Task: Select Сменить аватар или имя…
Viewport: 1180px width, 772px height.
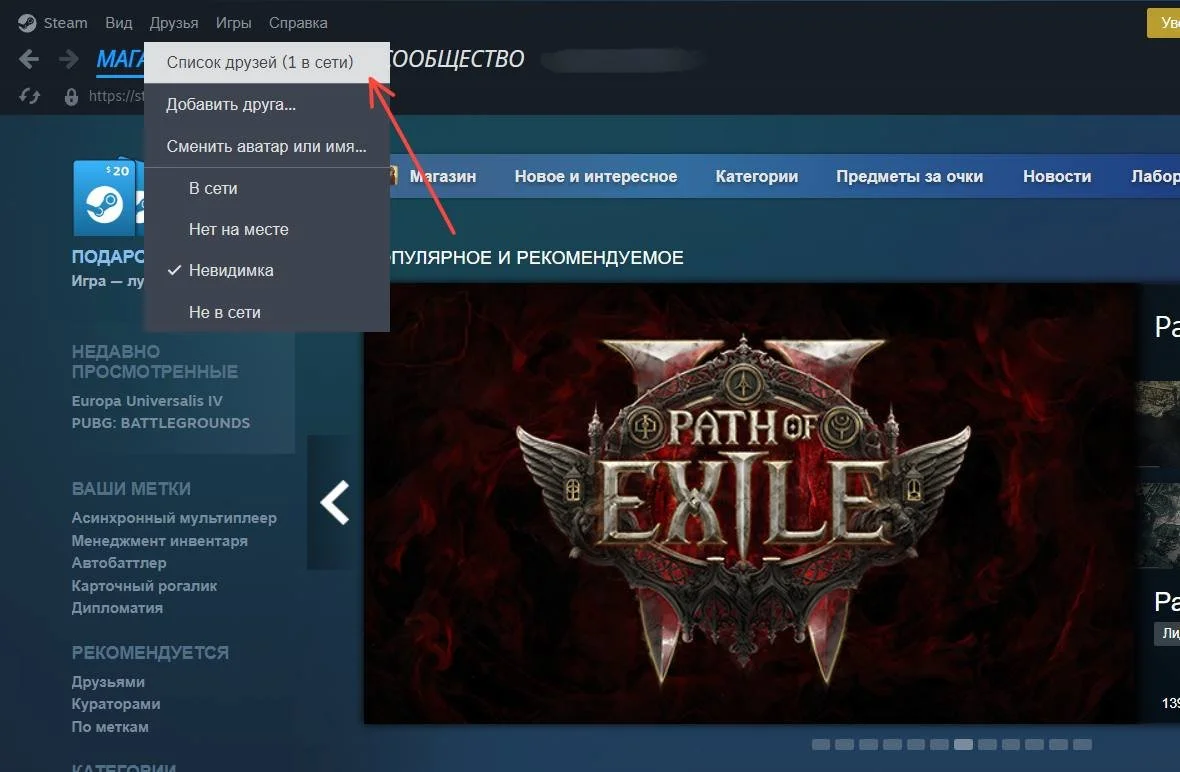Action: (x=267, y=147)
